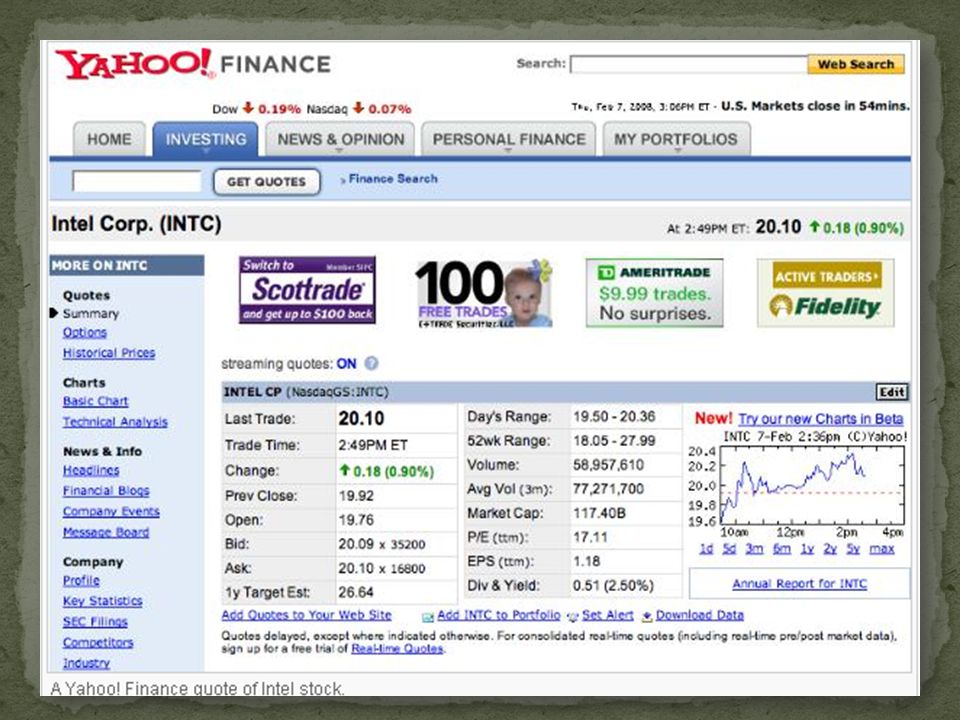Expand the dropdown arrow under INVESTING

206,151
